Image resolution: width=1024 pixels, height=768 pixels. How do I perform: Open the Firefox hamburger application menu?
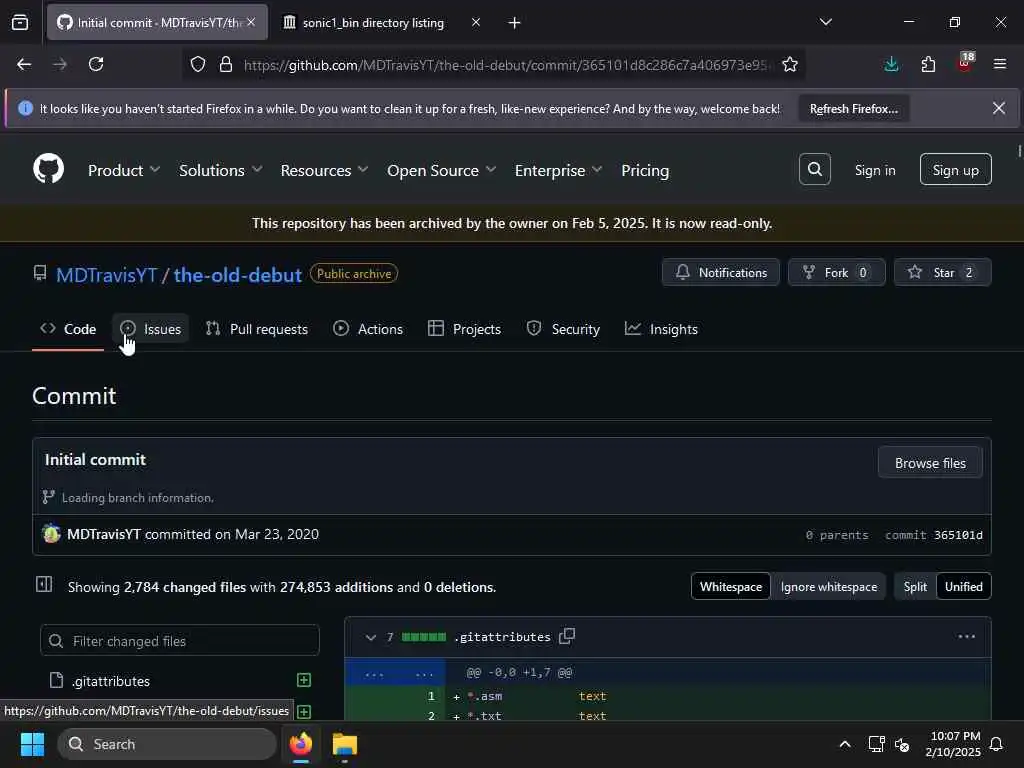[x=1000, y=64]
